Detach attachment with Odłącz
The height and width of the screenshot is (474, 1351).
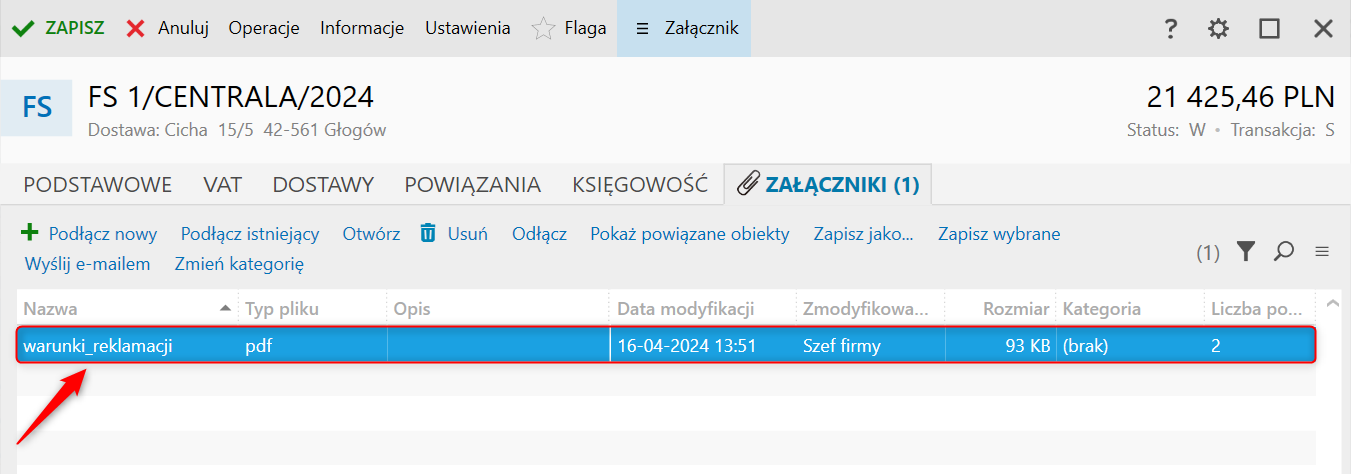[540, 234]
